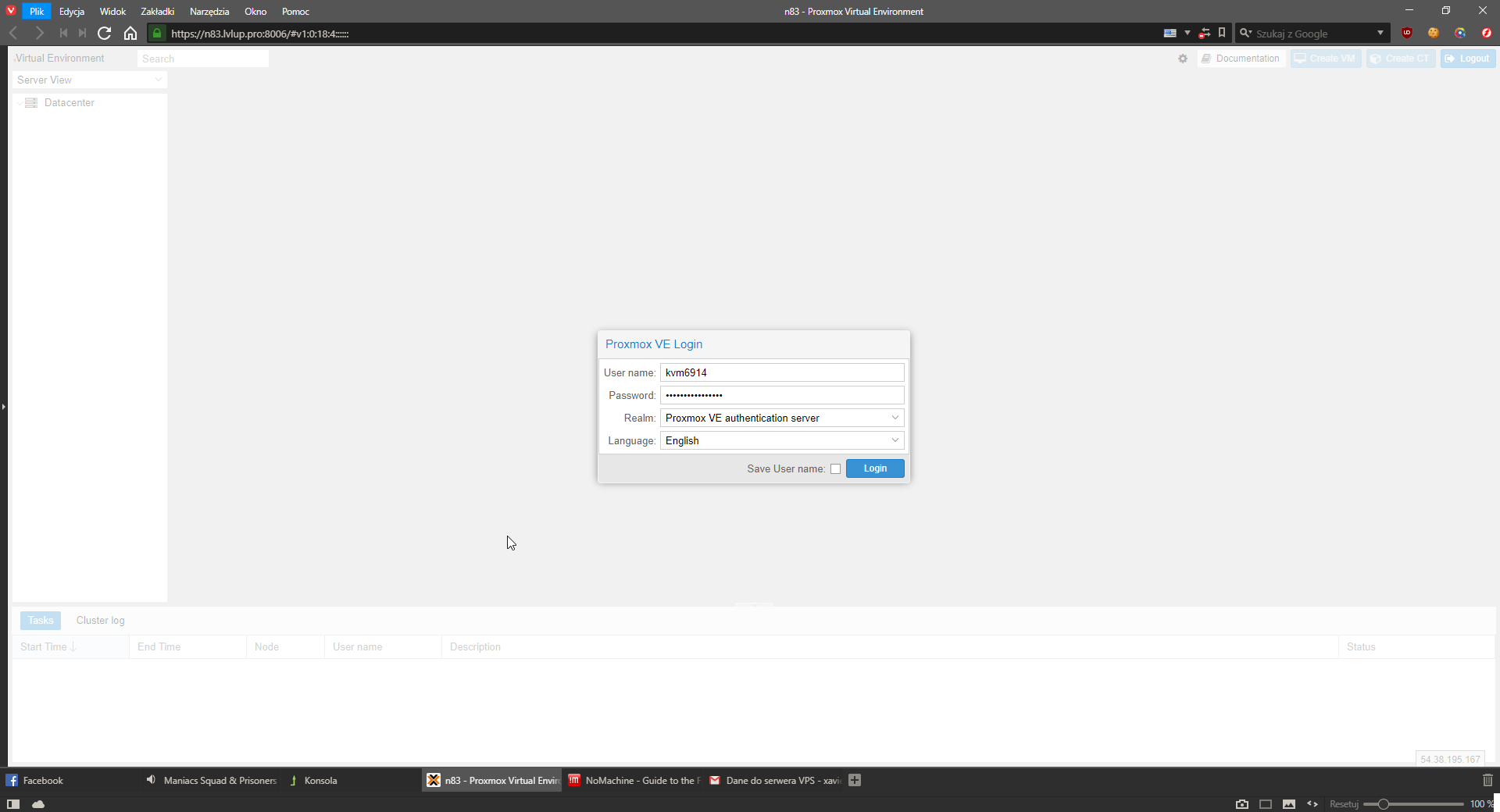The height and width of the screenshot is (812, 1500).
Task: Focus the User name field
Action: [x=781, y=373]
